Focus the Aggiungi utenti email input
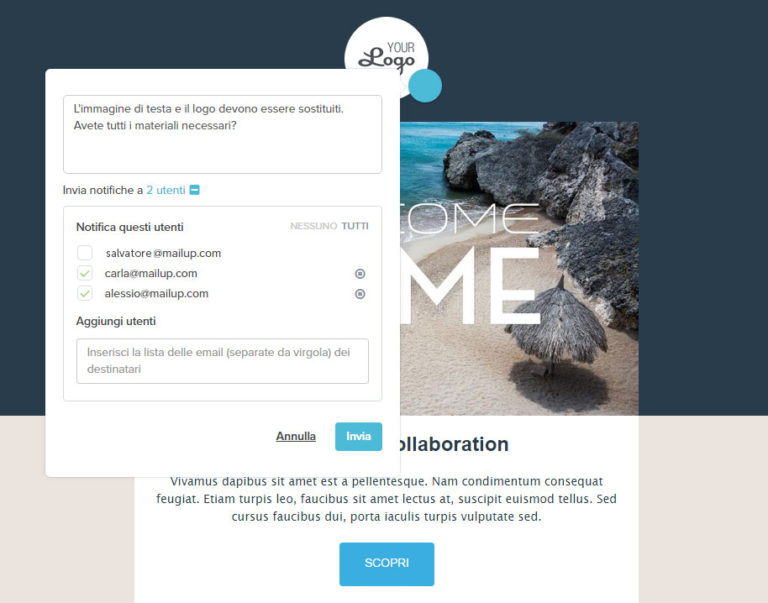 222,361
